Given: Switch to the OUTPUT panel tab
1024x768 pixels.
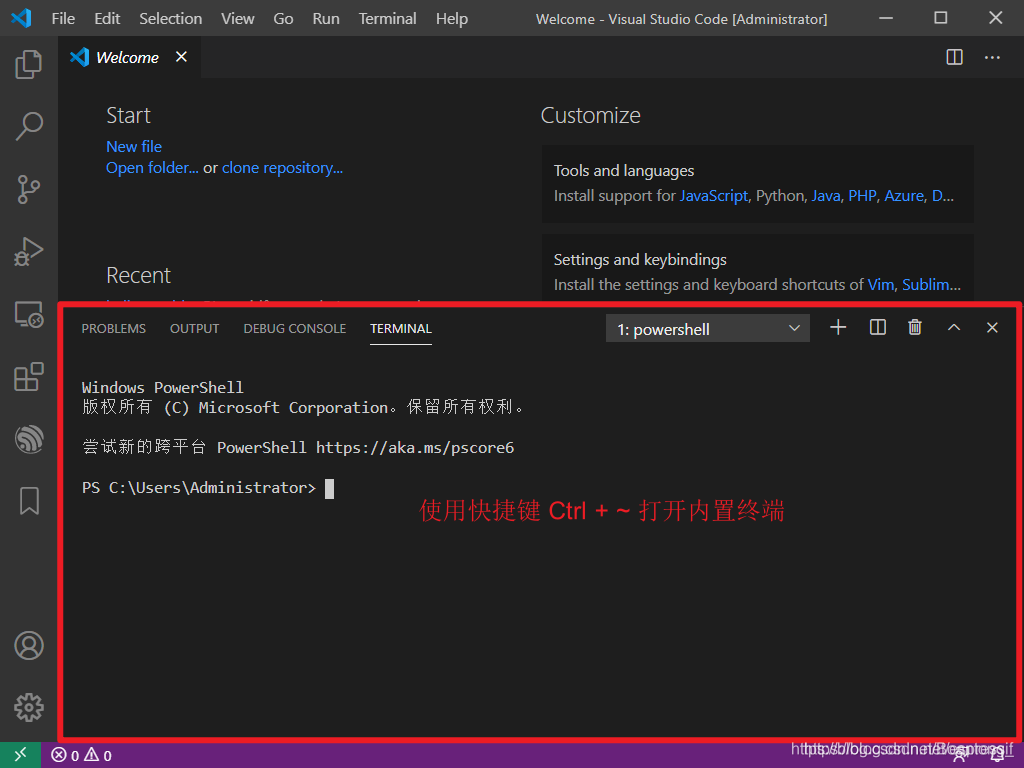Looking at the screenshot, I should click(194, 329).
